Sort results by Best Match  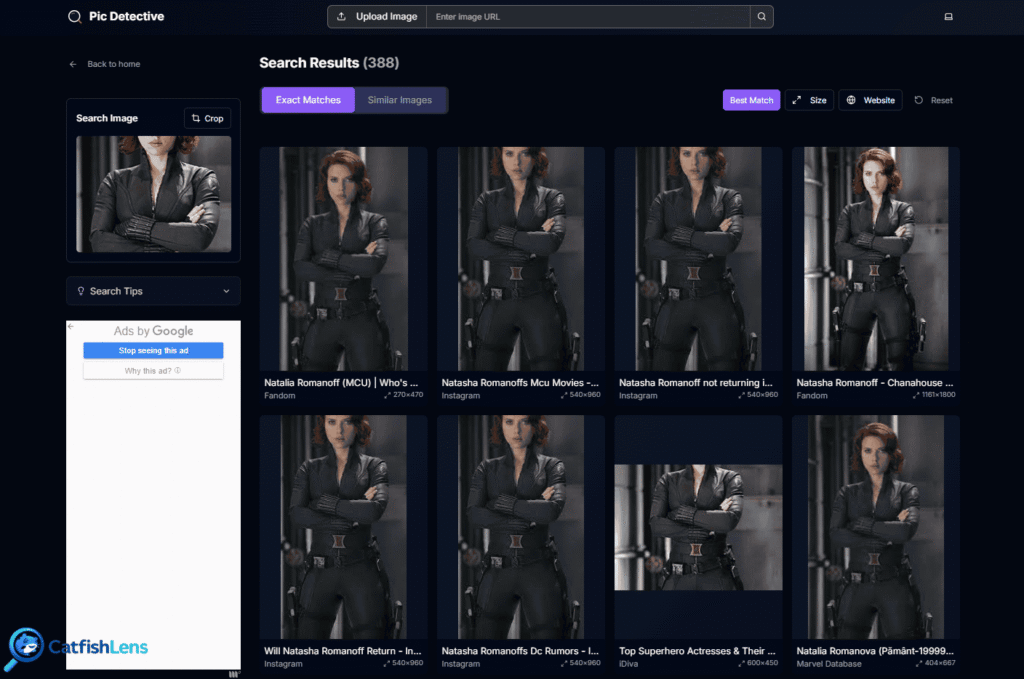pos(751,100)
